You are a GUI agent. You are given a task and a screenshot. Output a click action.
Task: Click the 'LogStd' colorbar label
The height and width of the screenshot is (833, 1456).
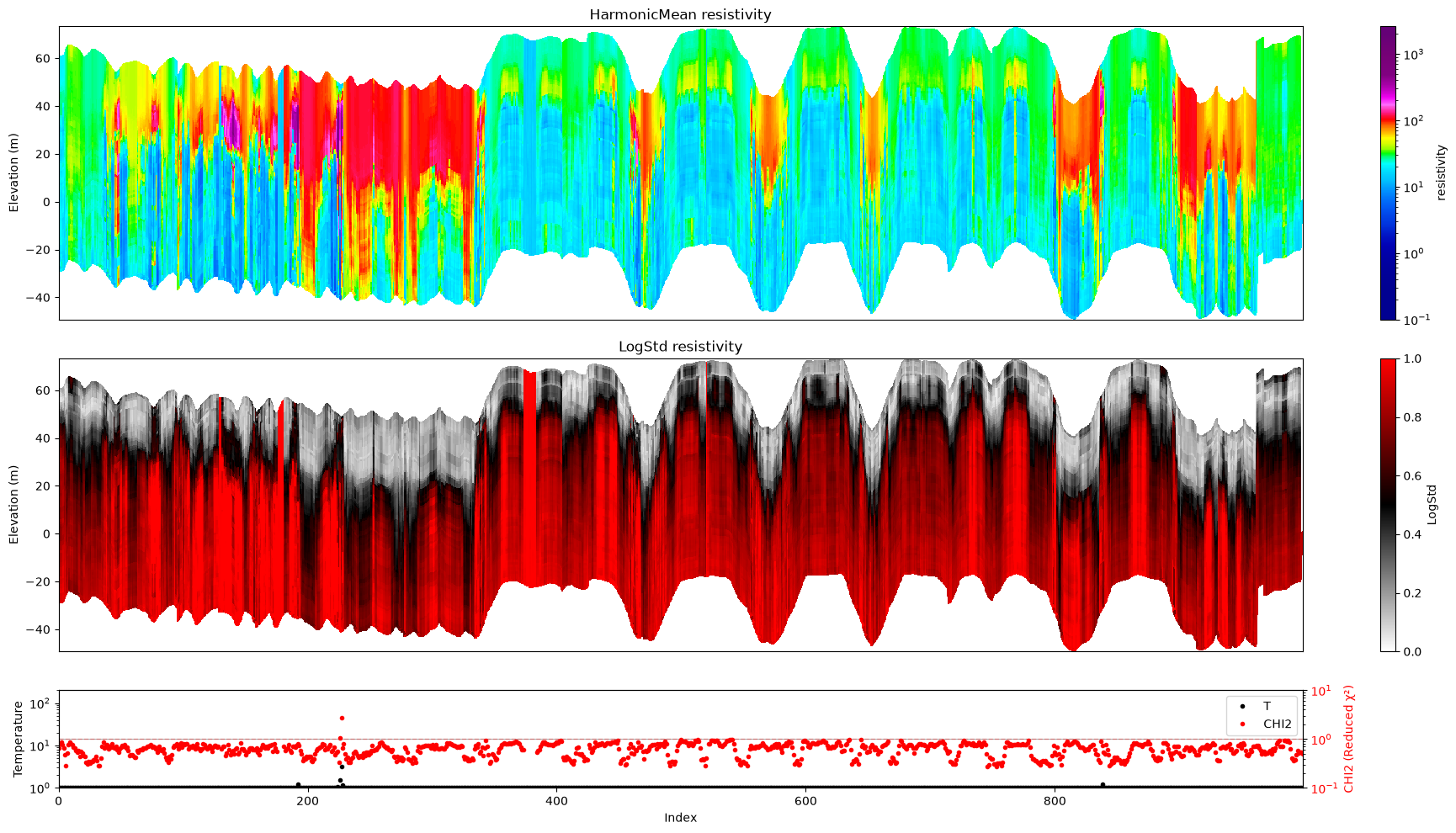click(1432, 505)
